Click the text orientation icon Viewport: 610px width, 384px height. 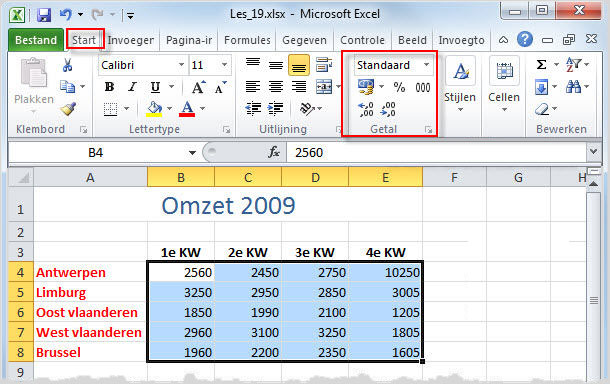[x=307, y=109]
